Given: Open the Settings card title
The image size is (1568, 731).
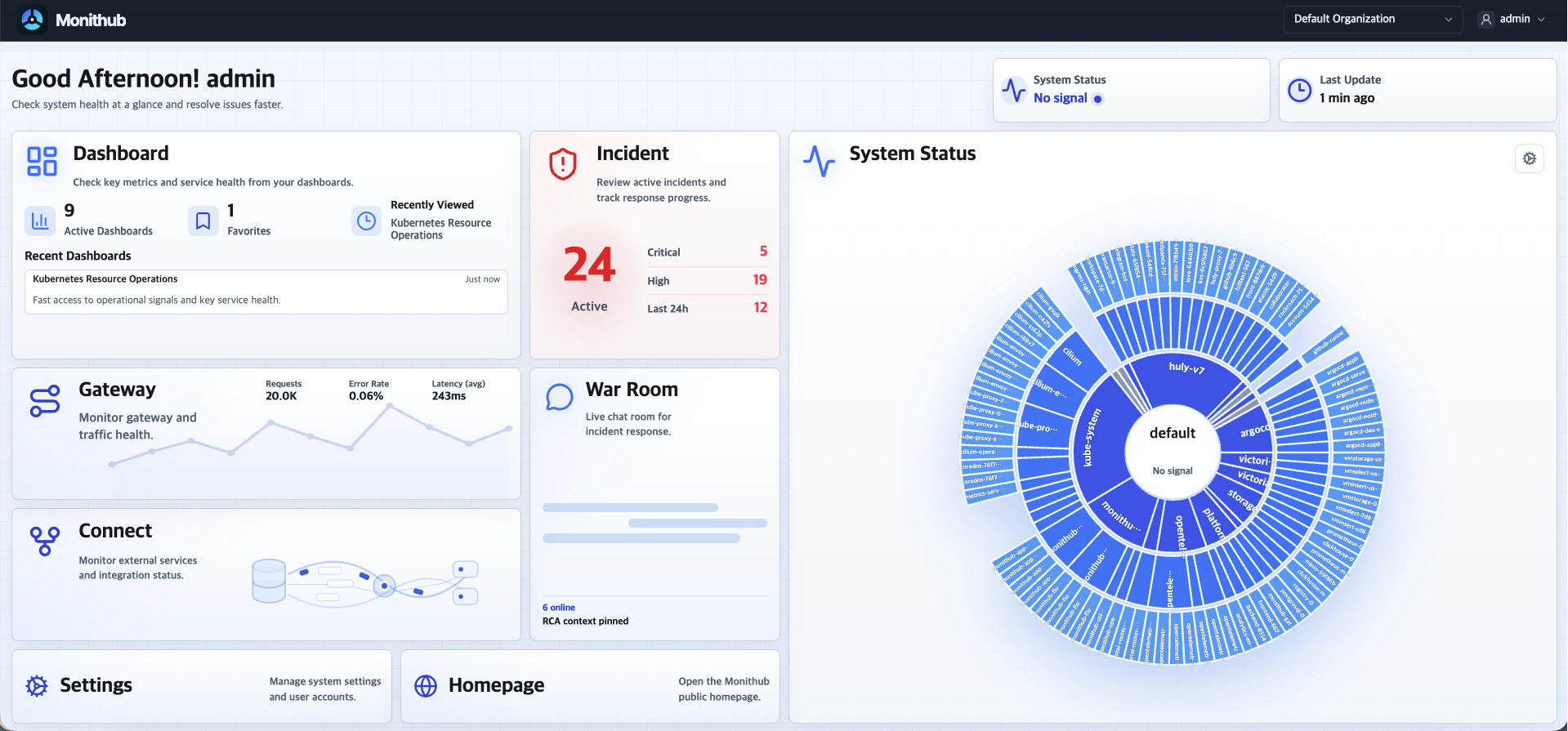Looking at the screenshot, I should tap(96, 685).
